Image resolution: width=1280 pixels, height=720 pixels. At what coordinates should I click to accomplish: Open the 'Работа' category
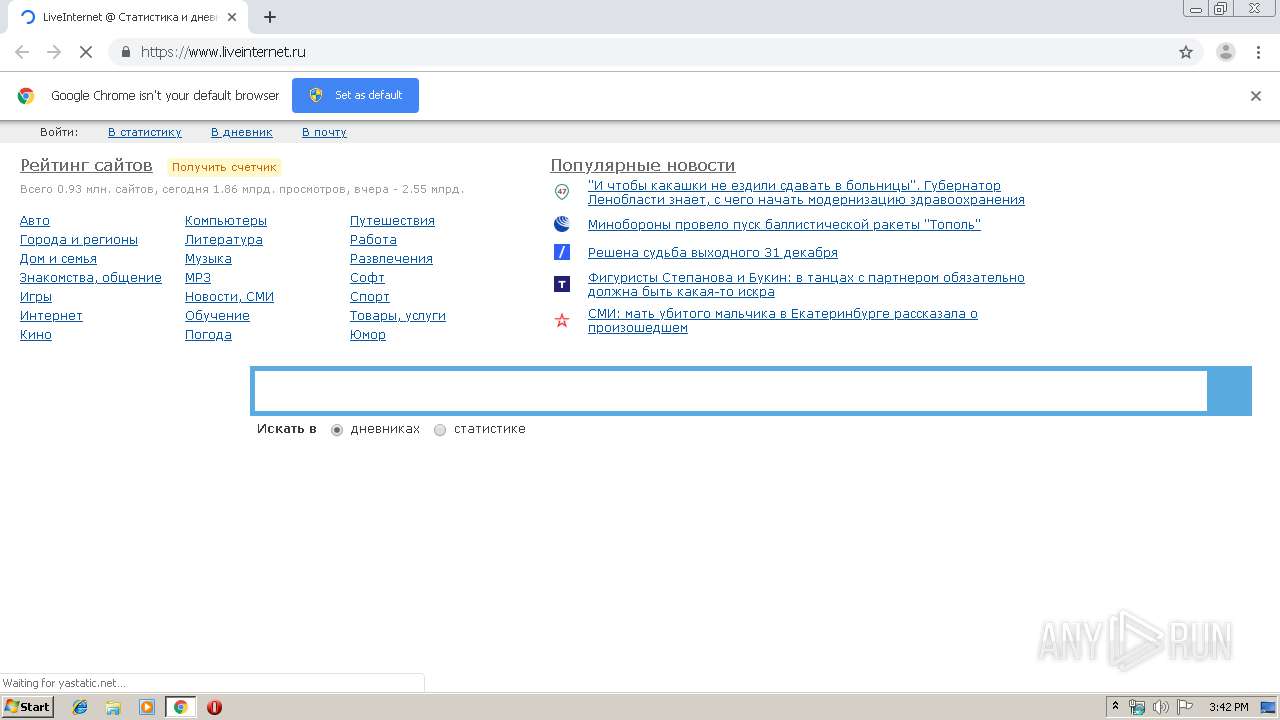[373, 240]
